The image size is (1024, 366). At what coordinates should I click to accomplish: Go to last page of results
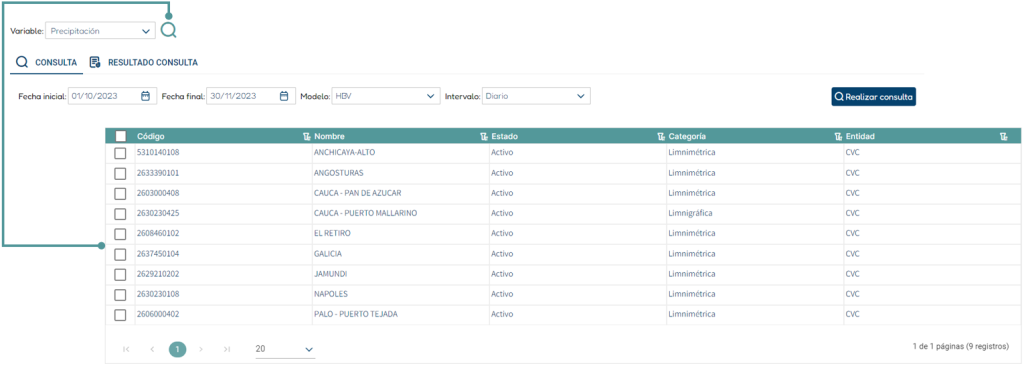coord(227,349)
